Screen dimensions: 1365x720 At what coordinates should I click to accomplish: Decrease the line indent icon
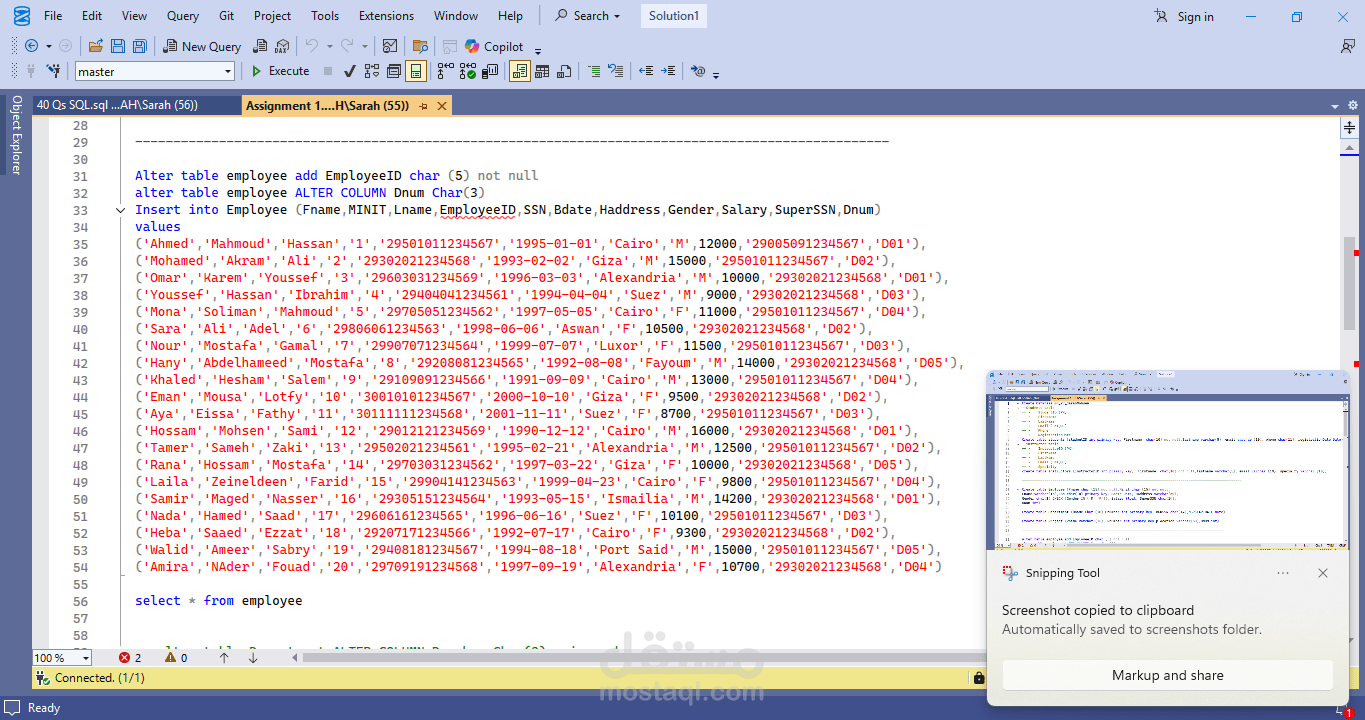(x=646, y=71)
